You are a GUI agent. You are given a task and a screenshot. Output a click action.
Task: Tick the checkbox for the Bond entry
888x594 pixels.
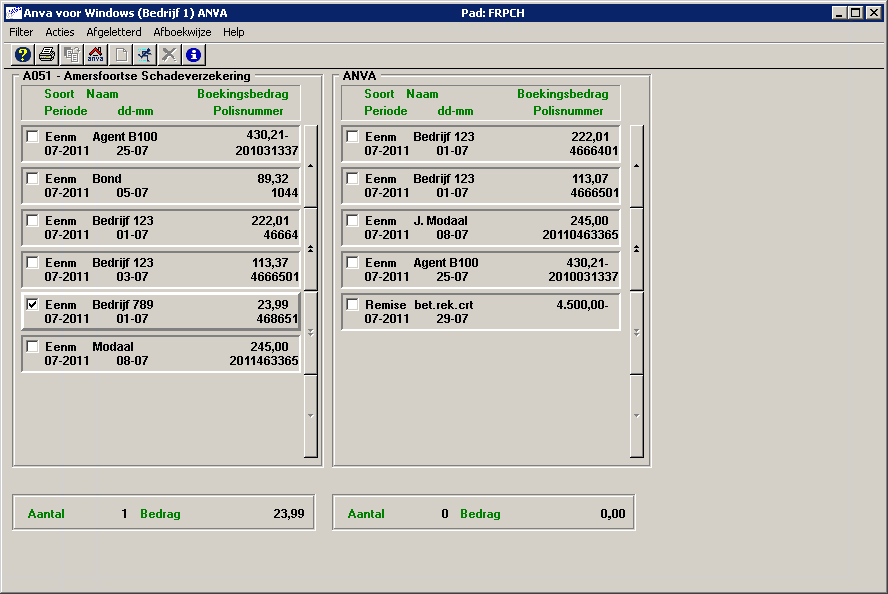tap(33, 179)
